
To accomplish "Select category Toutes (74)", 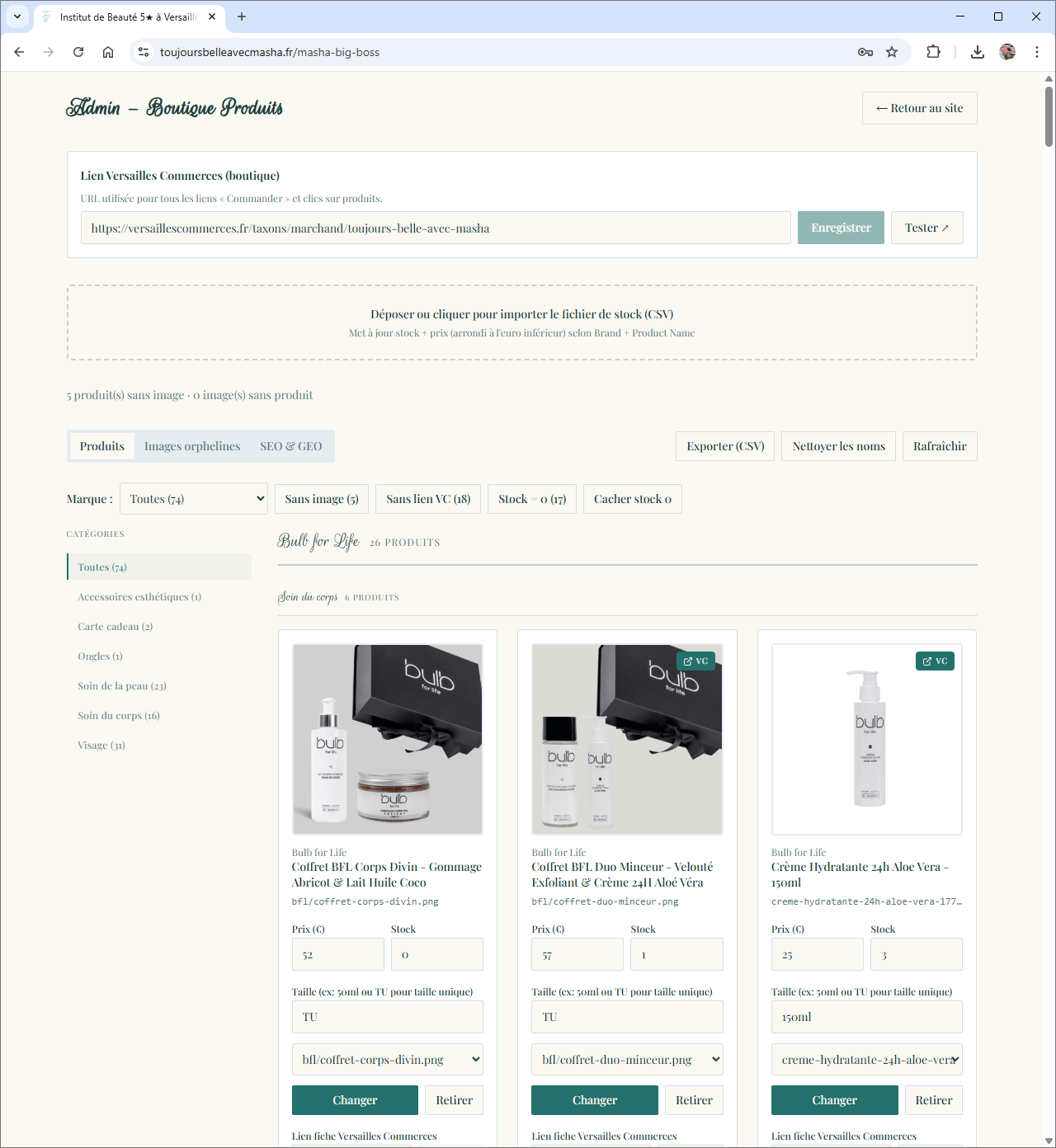I will click(159, 567).
